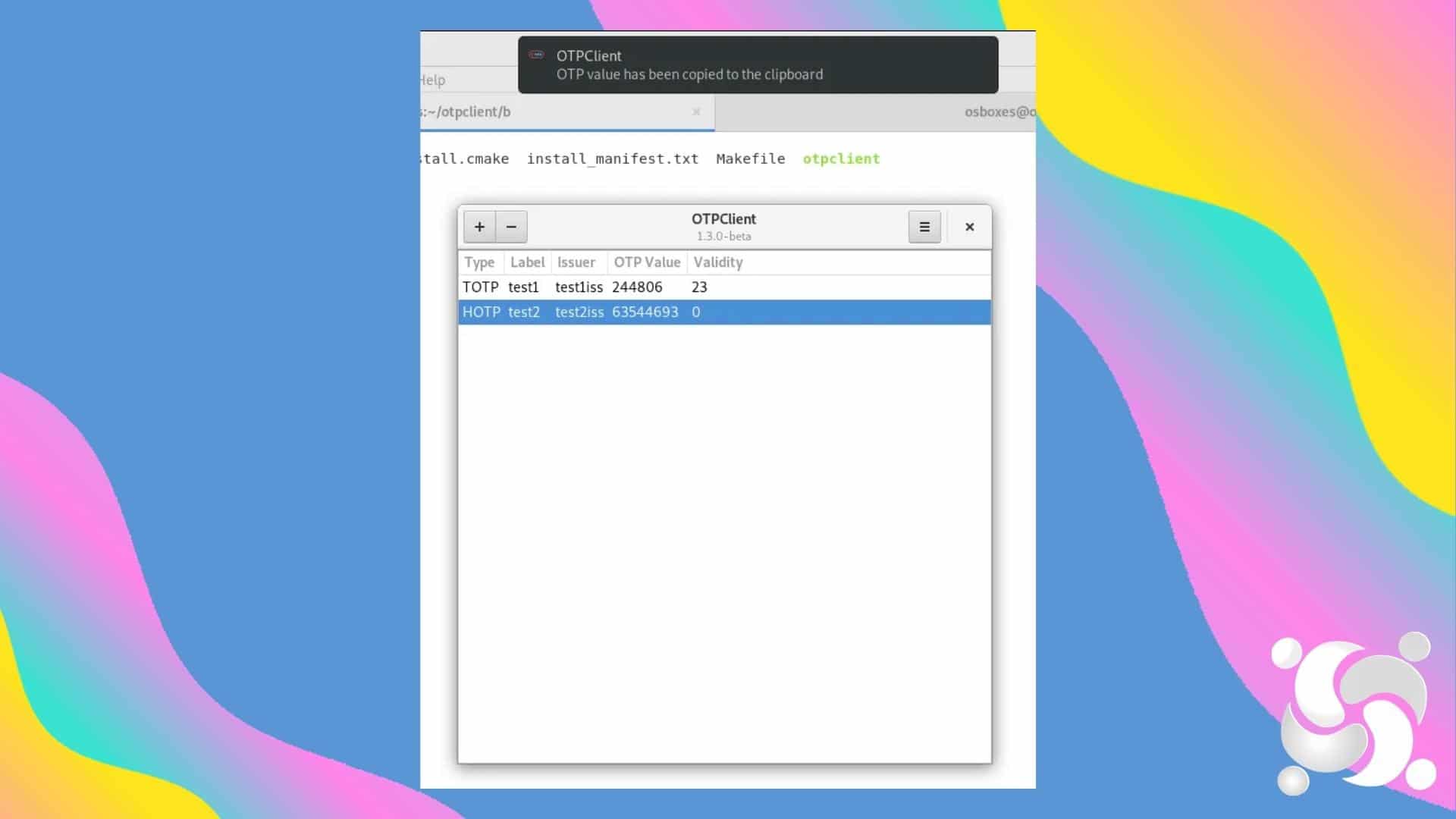Switch to the osboxes terminal tab
The image size is (1456, 819).
876,112
